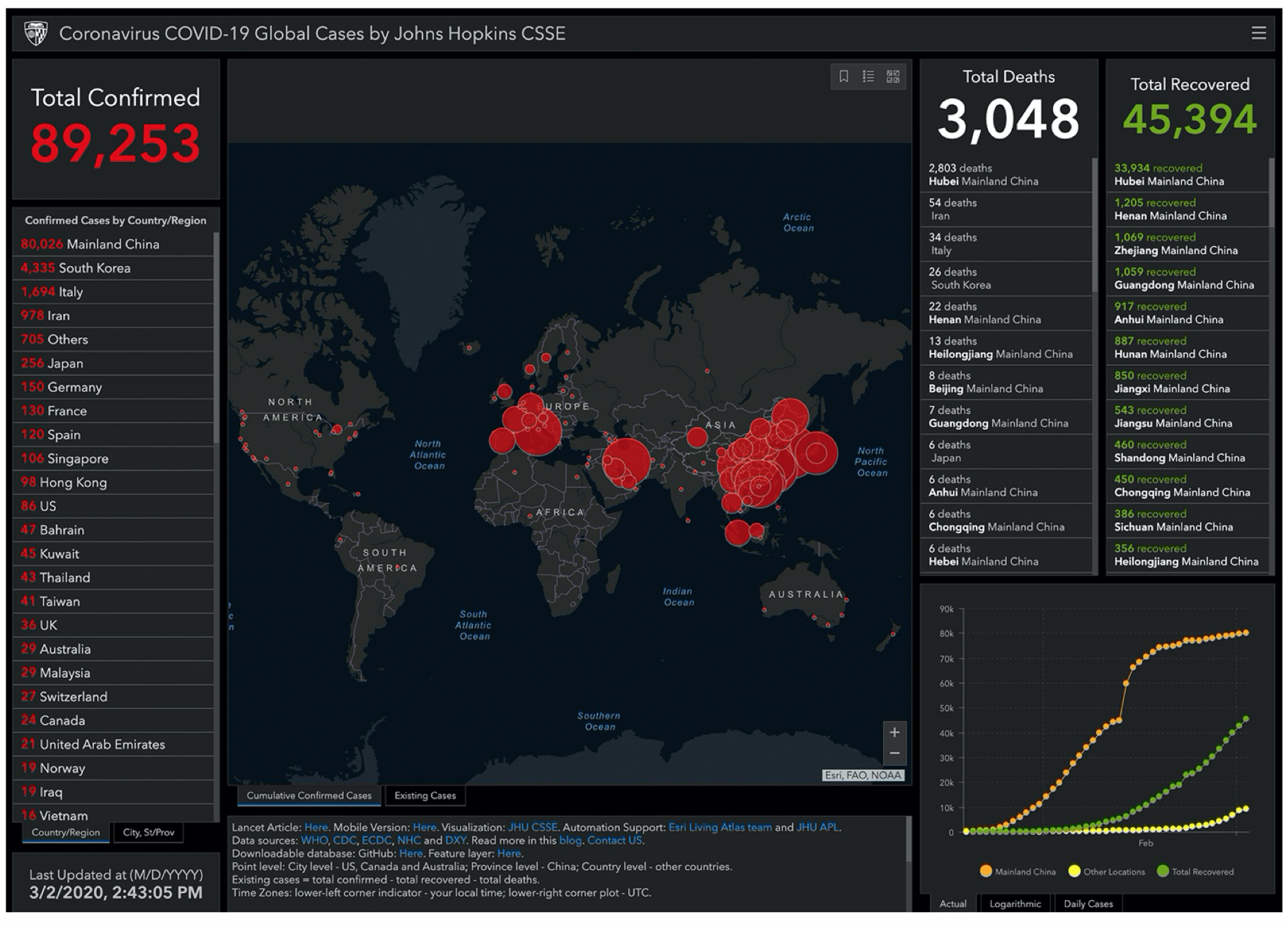This screenshot has height=927, width=1288.
Task: Open the map bookmarks icon
Action: [844, 76]
